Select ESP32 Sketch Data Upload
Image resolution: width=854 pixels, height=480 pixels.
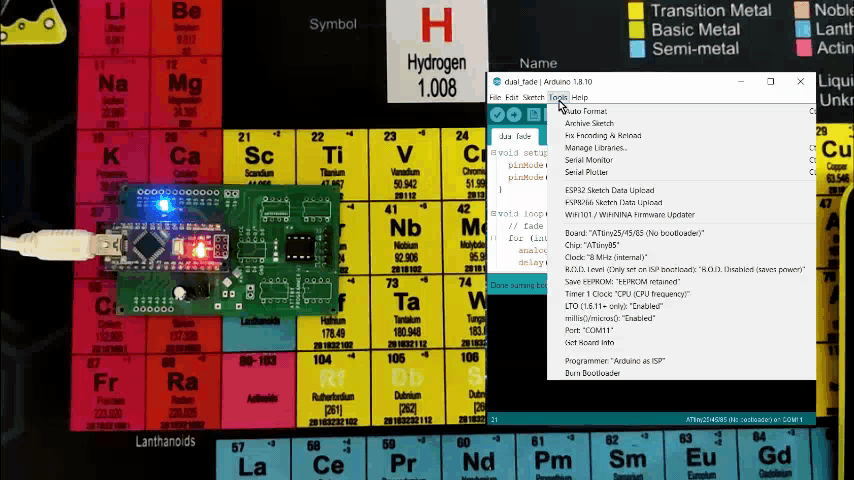(681, 190)
